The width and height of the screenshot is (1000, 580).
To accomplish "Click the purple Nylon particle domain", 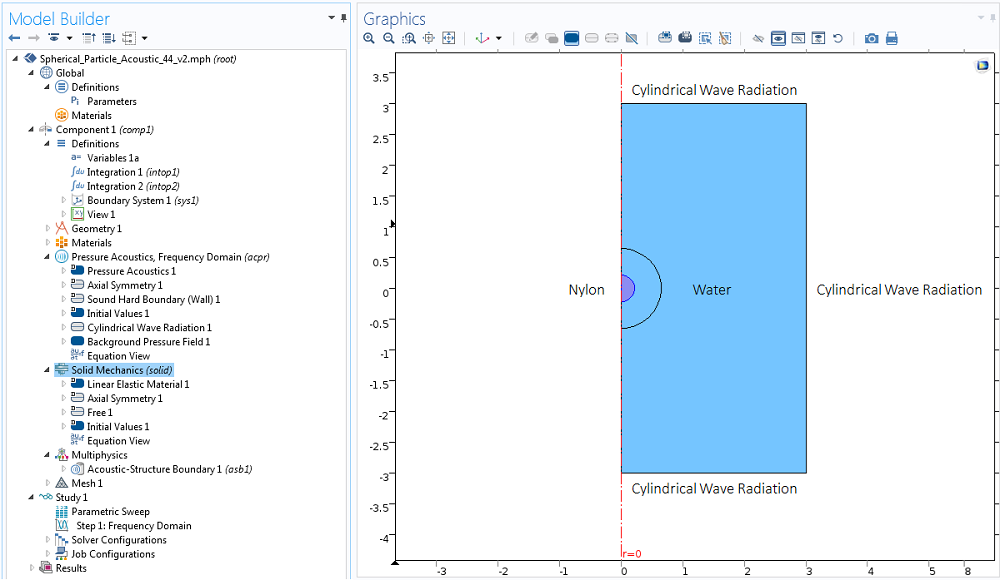I will 627,289.
